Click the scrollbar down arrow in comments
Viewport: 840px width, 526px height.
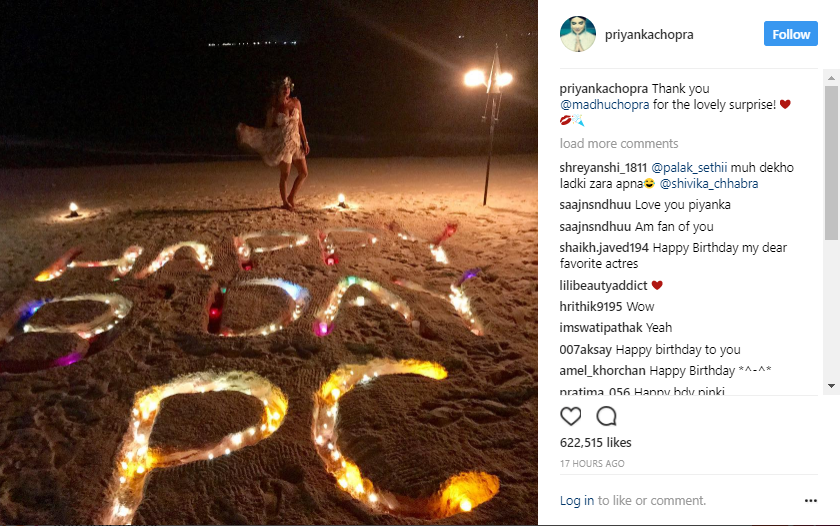[x=831, y=386]
